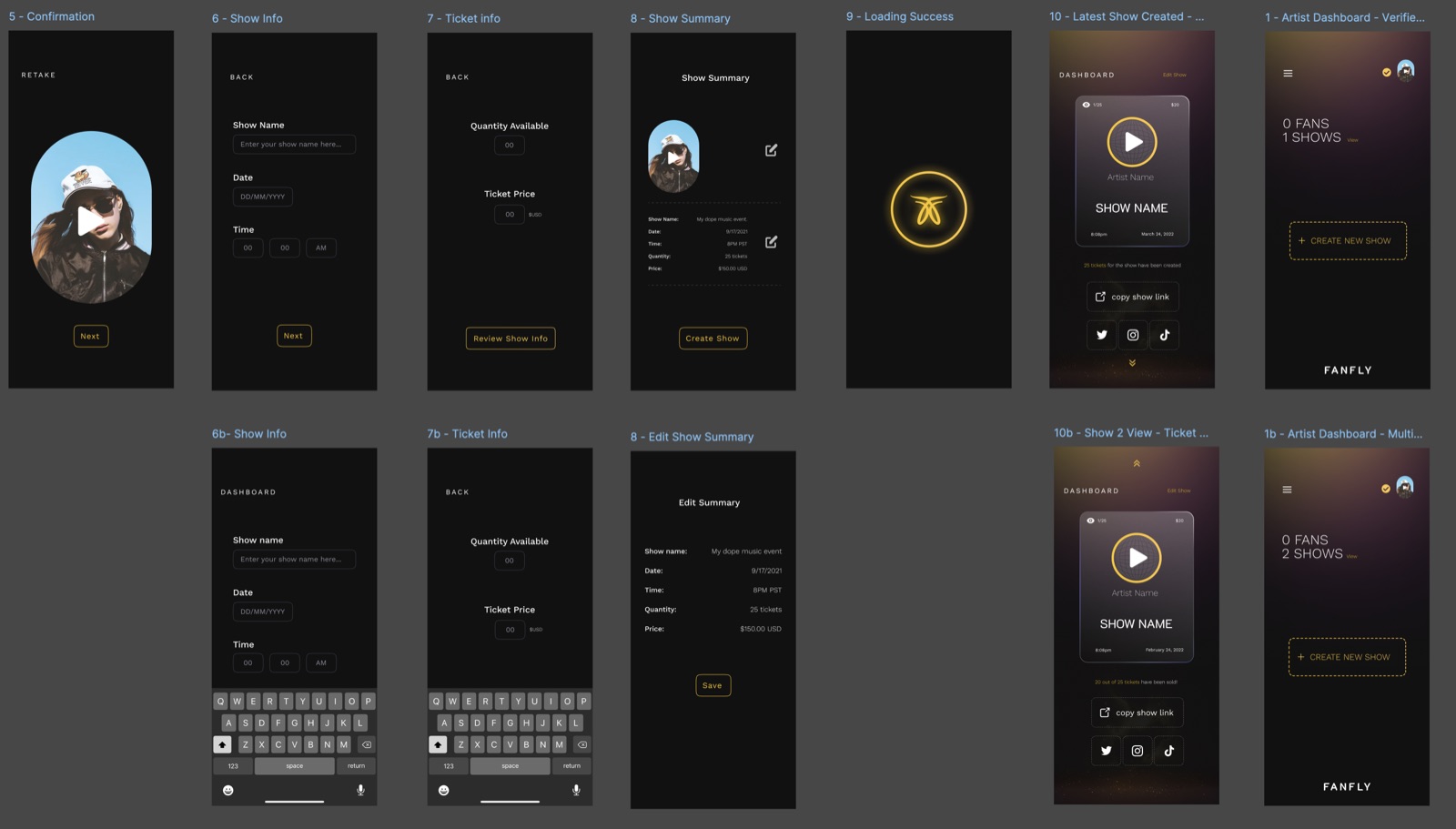Click double chevron up in 10b frame
Screen dimensions: 1456x829
click(1137, 463)
